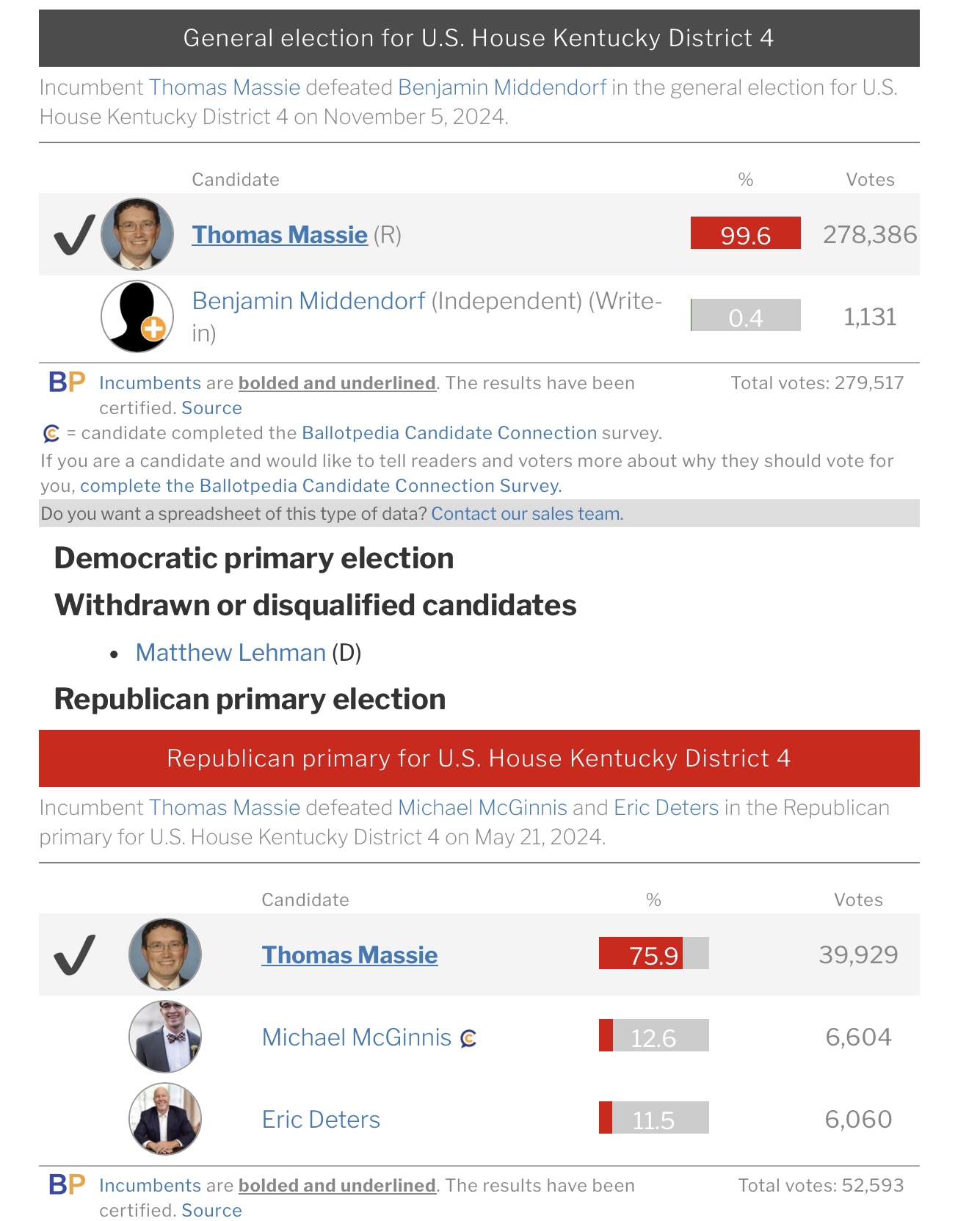Open the Eric Deters link in the primary table

pos(321,1120)
